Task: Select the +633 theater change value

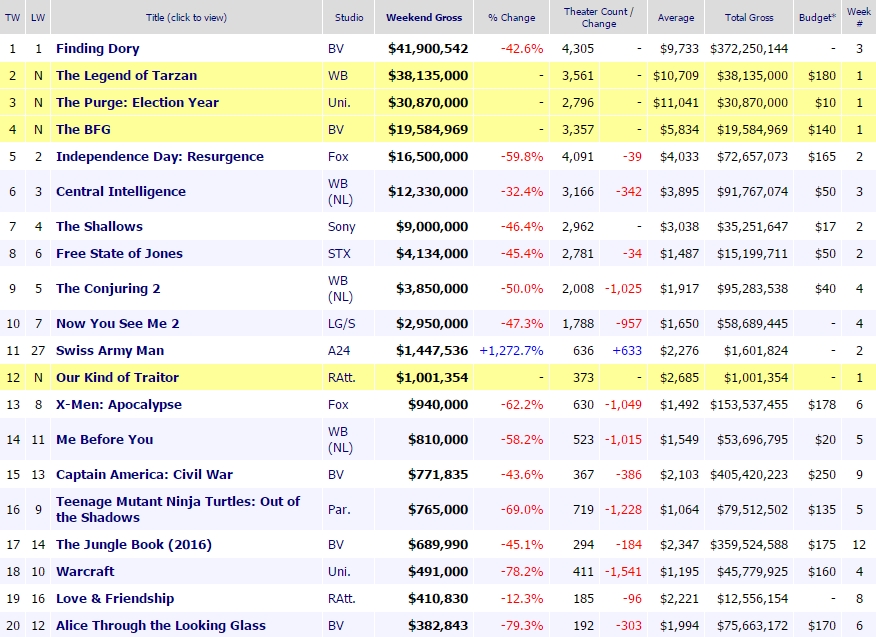Action: point(627,350)
